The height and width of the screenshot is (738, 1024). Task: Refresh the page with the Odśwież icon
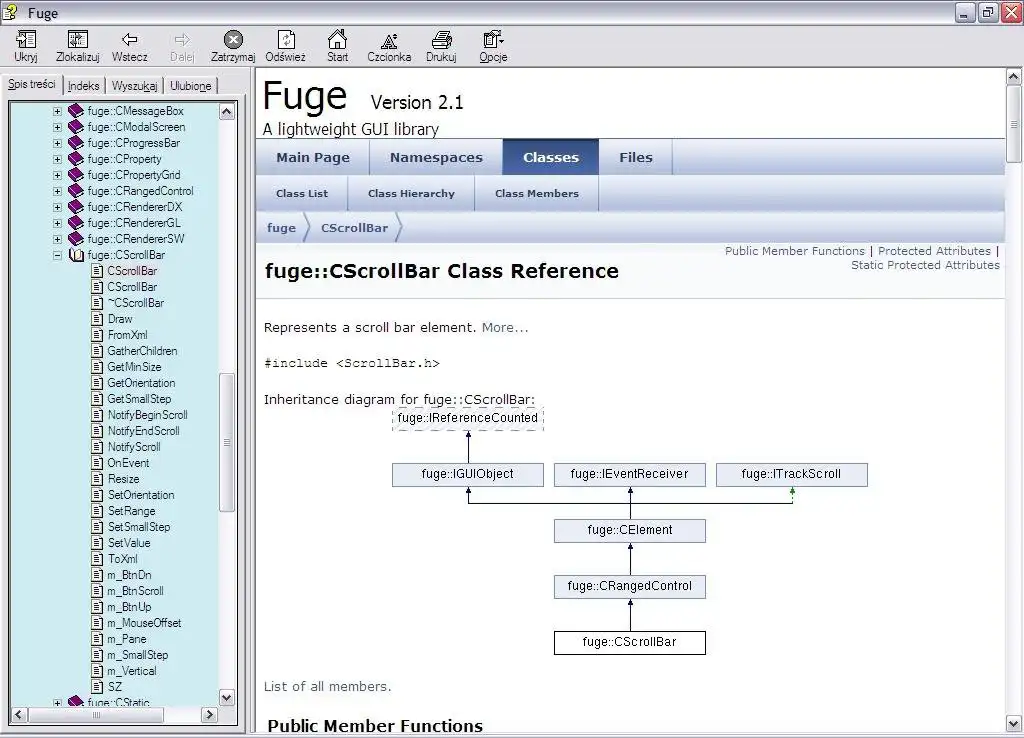point(285,40)
